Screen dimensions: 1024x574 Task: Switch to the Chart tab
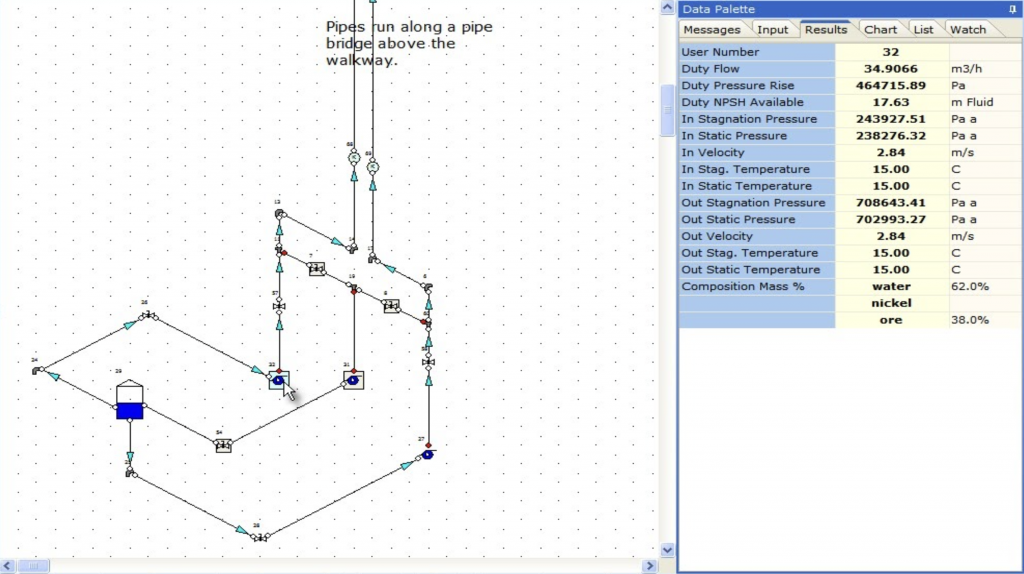(x=880, y=30)
